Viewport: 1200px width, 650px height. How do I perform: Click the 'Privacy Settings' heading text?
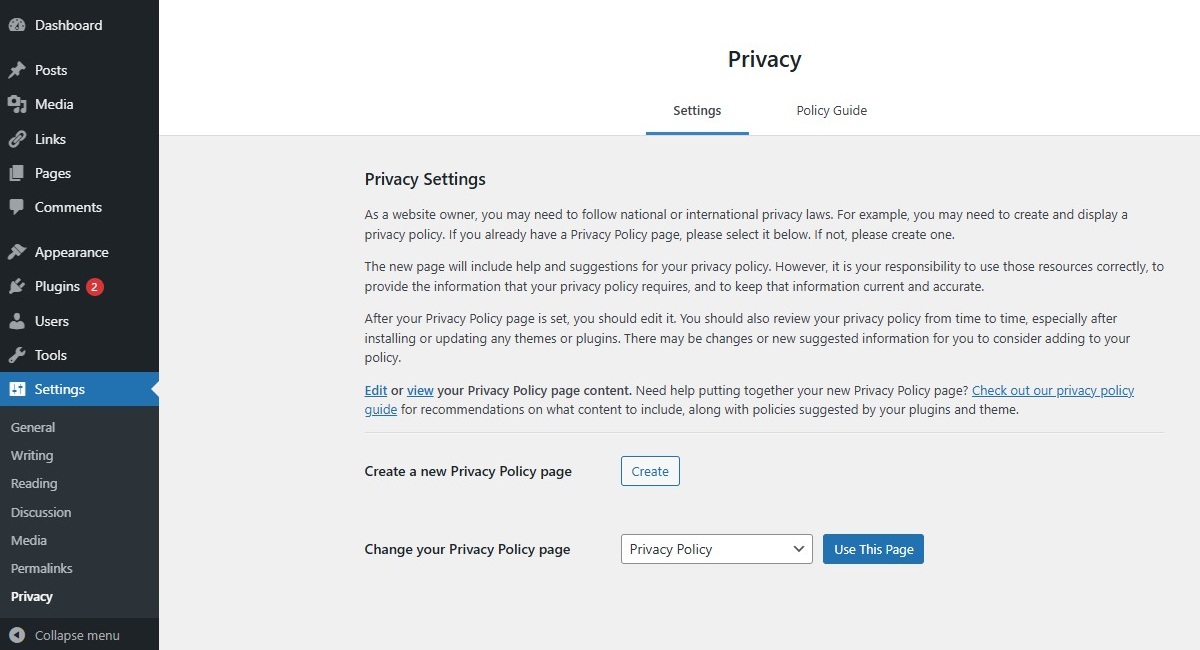pos(425,180)
